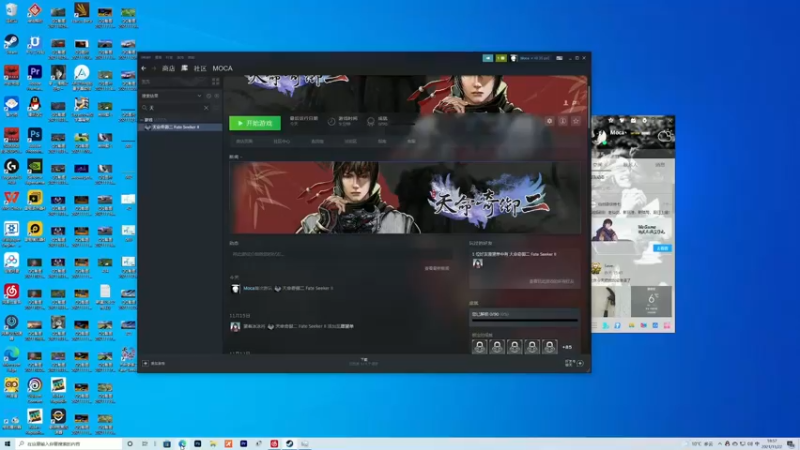Click 添加游戏 add game button

click(154, 363)
